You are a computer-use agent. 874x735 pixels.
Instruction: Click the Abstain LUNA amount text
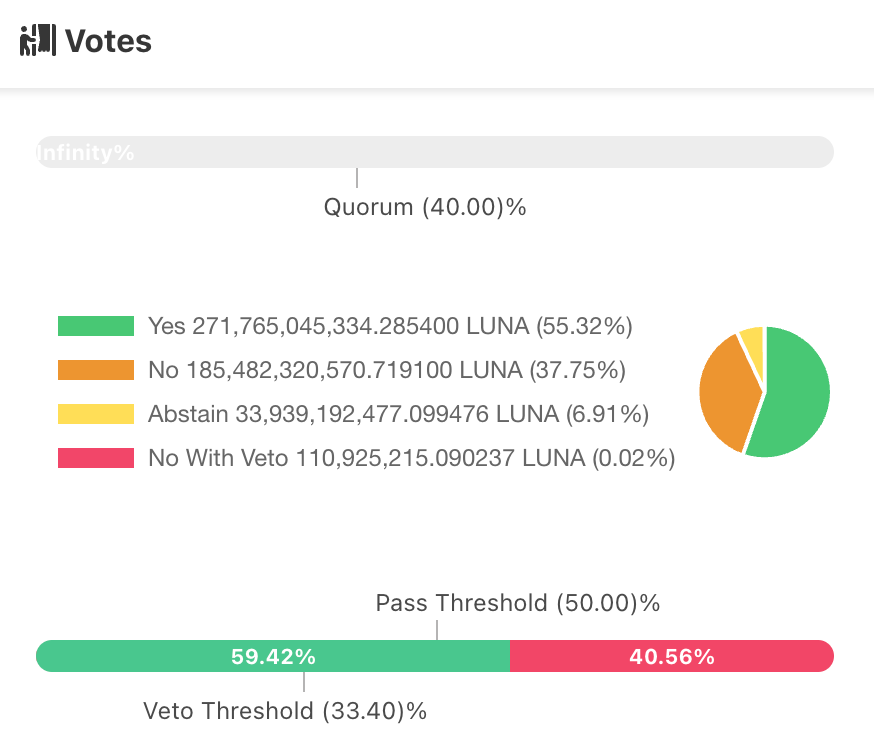[398, 414]
